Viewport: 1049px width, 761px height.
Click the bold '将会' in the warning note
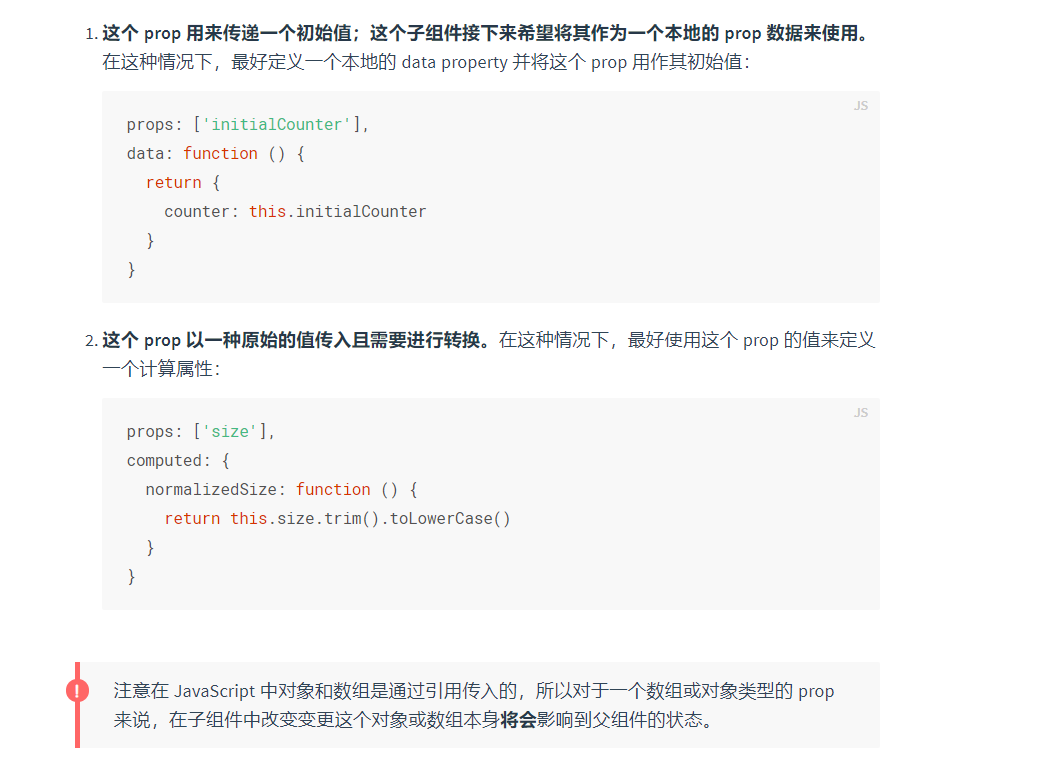coord(518,720)
